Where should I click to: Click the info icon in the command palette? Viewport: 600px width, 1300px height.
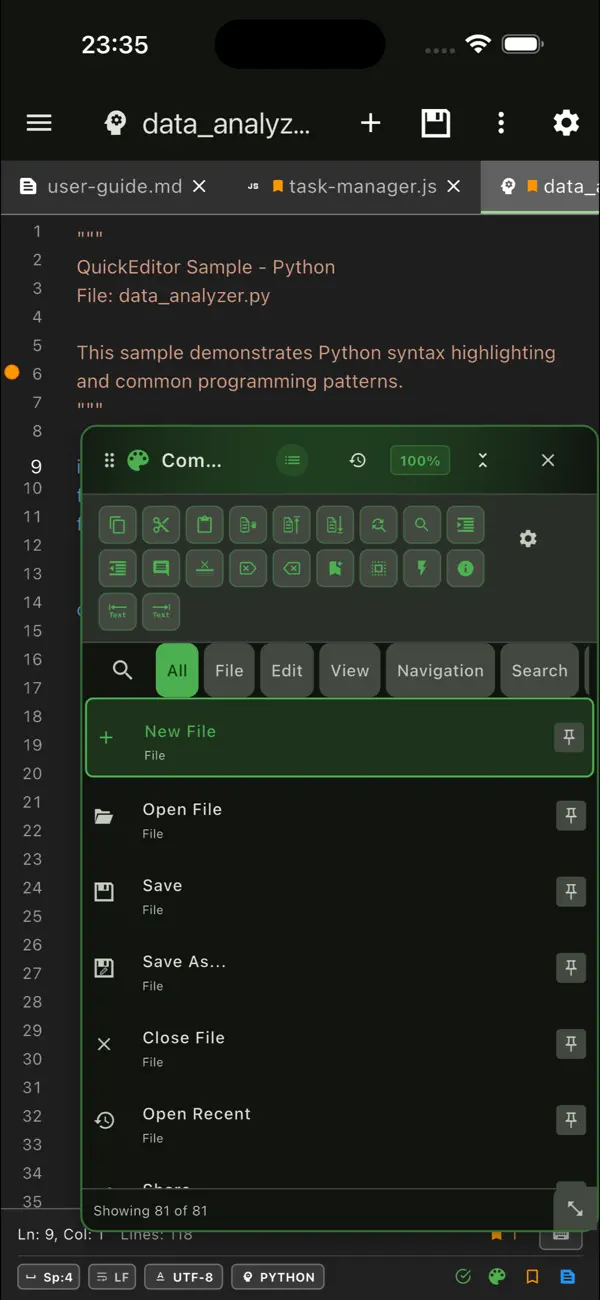click(465, 569)
